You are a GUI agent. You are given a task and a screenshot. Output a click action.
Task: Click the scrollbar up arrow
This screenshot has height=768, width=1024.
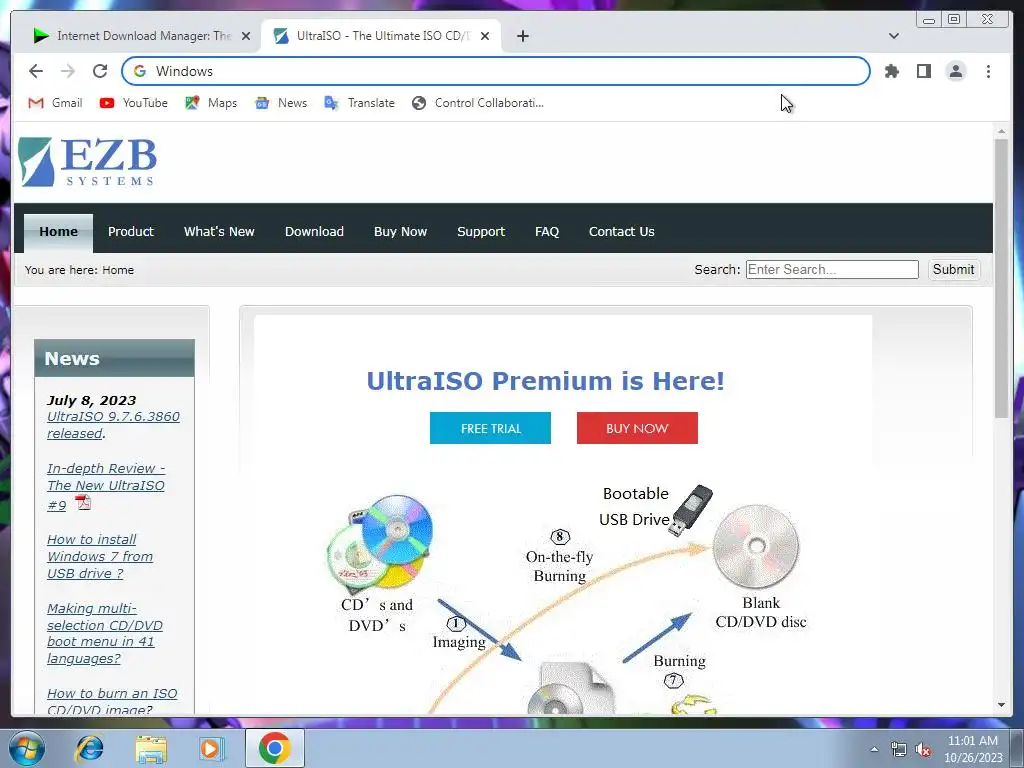[1001, 132]
